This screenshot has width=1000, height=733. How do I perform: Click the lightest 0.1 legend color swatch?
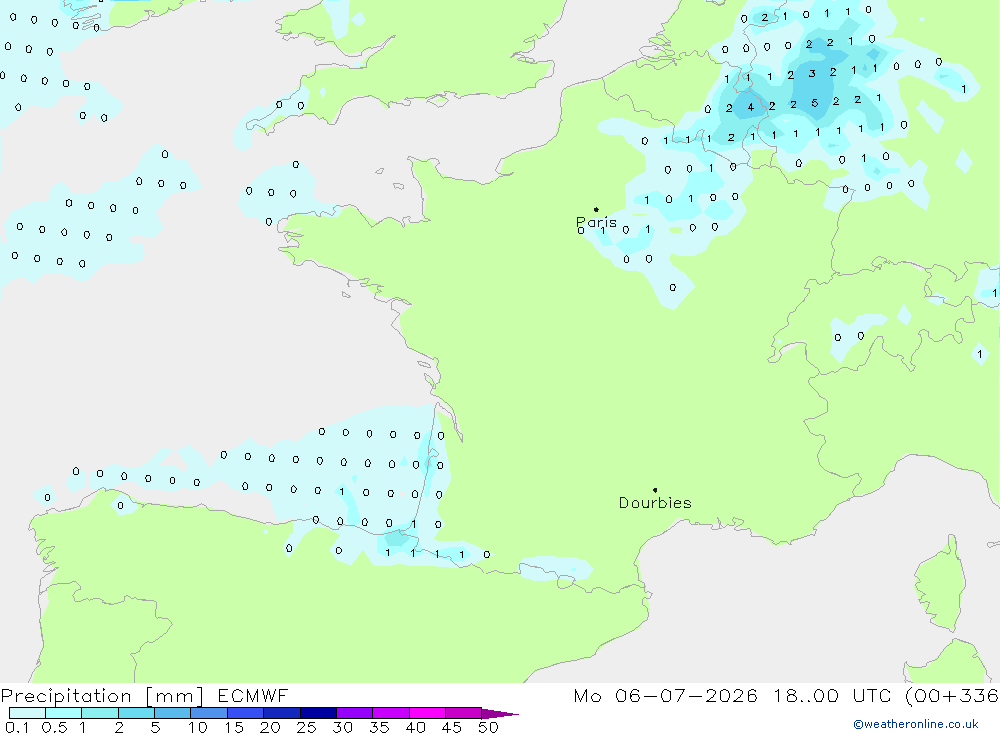pos(27,713)
